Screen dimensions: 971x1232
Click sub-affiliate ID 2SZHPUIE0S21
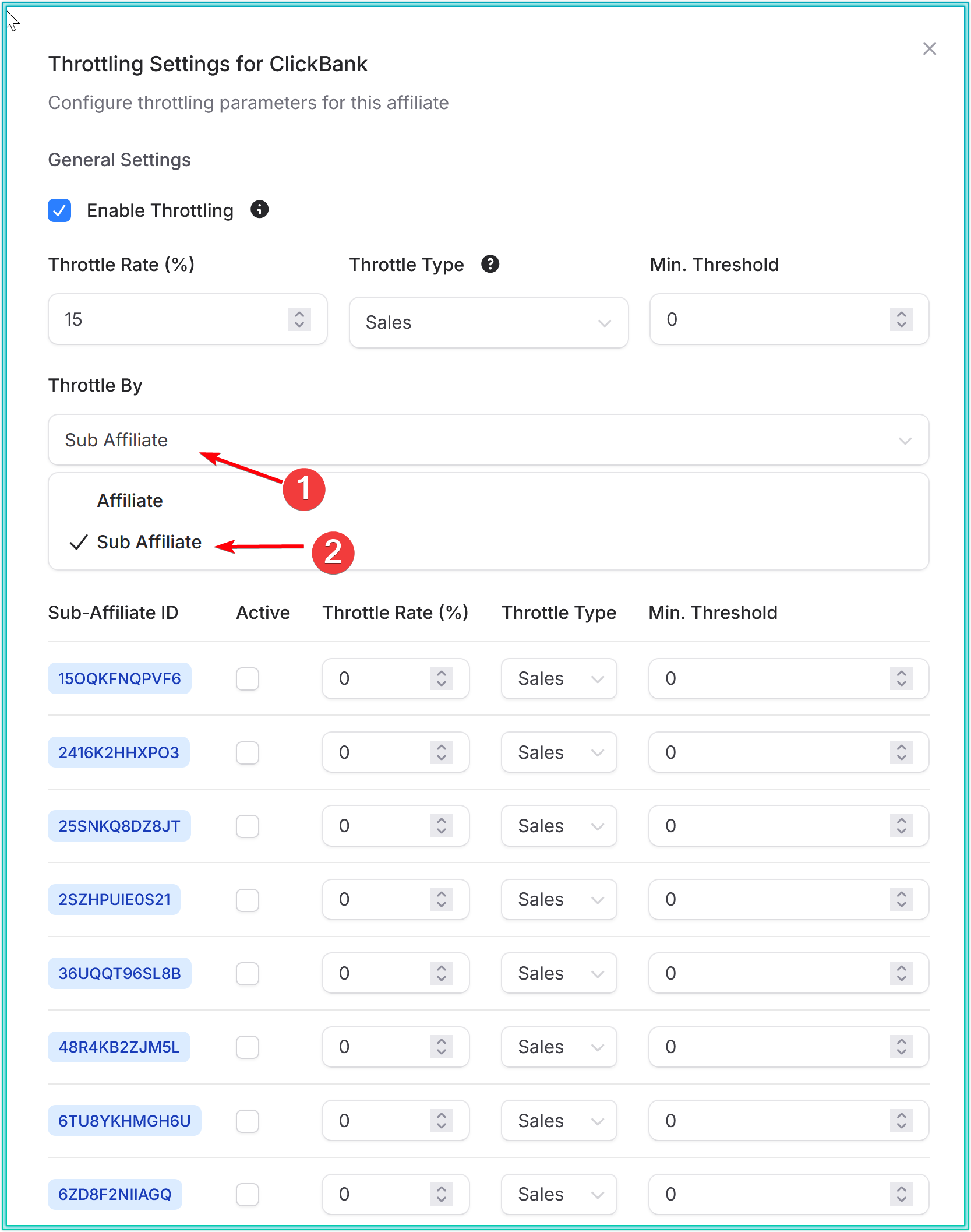click(x=114, y=899)
